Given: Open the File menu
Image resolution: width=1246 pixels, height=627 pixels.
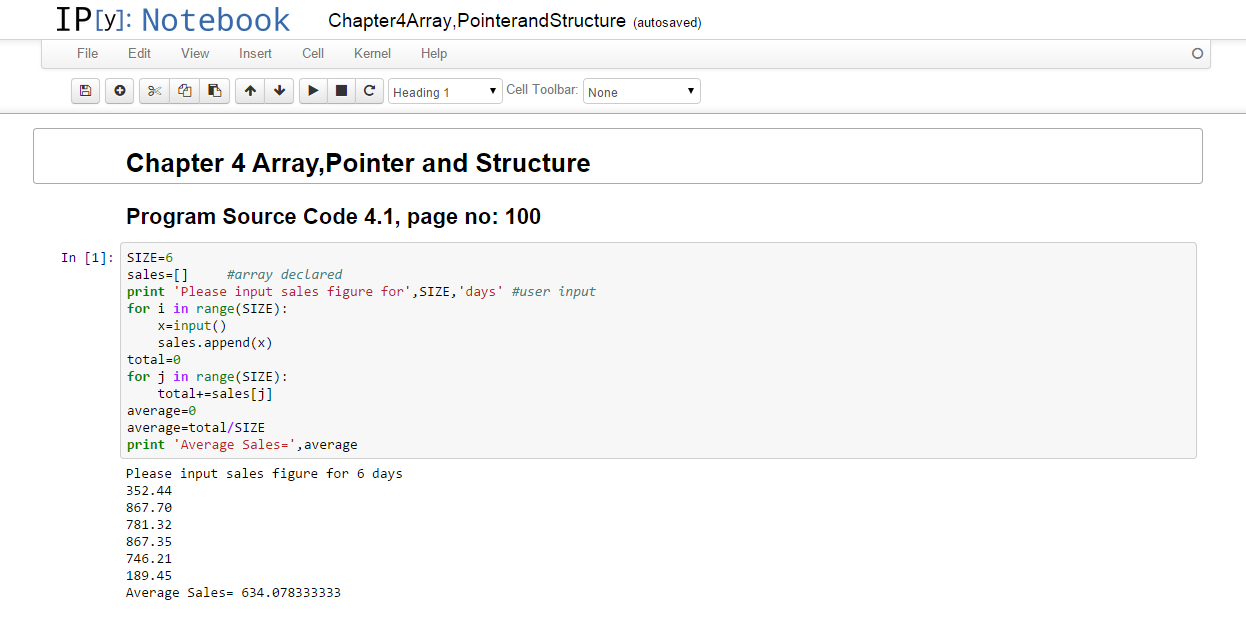Looking at the screenshot, I should [88, 53].
